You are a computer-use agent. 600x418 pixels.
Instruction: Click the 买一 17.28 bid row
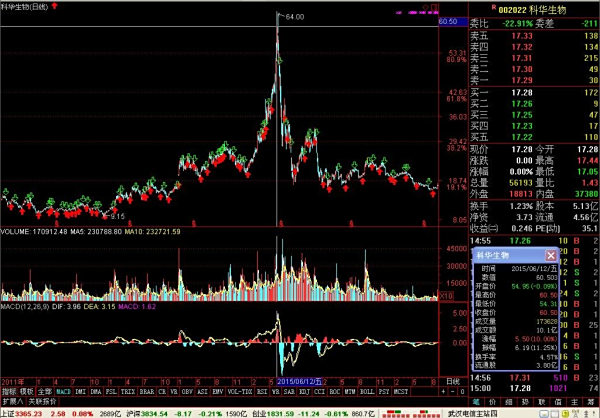pos(534,93)
